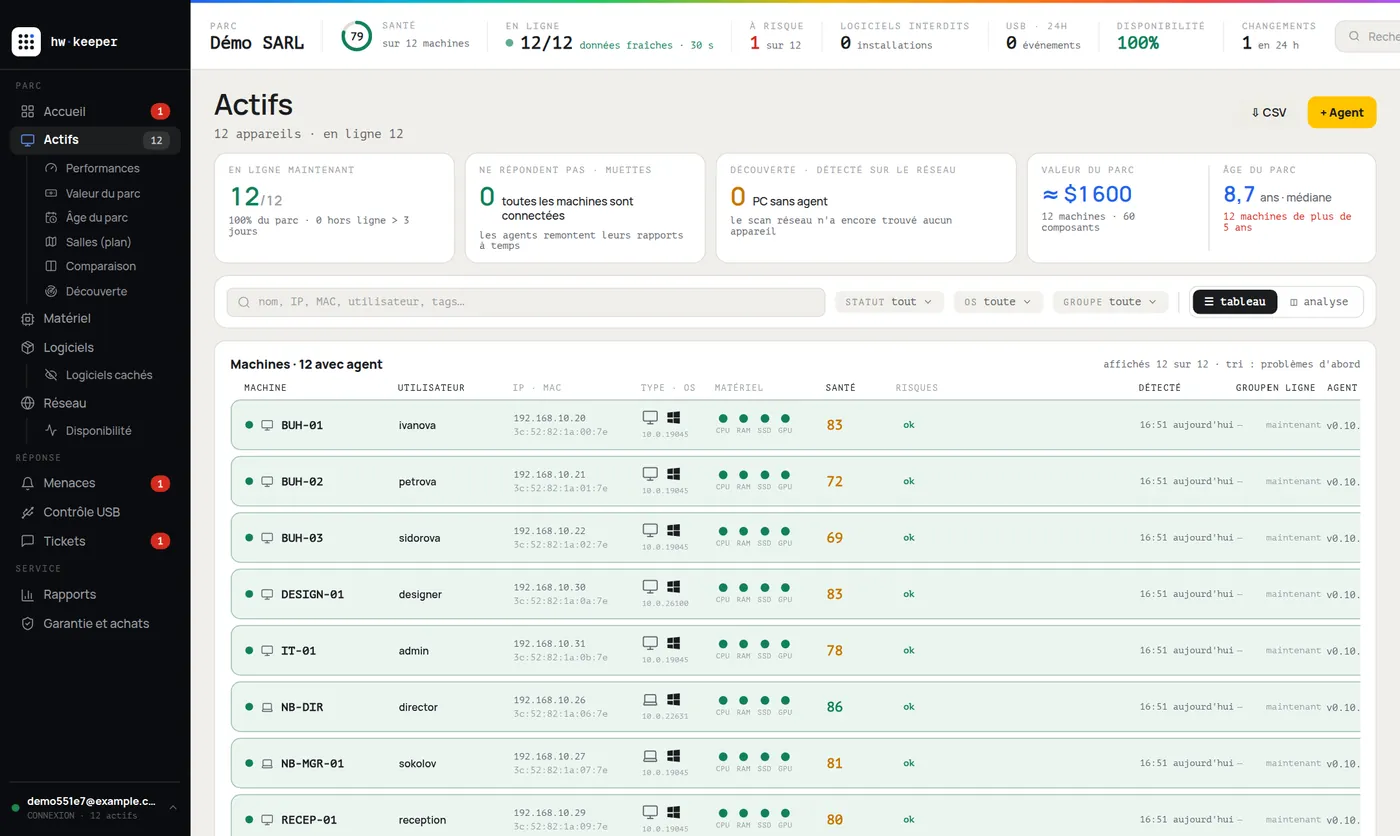This screenshot has width=1400, height=836.
Task: Click the laptop type icon for NB-DIR
Action: (x=650, y=699)
